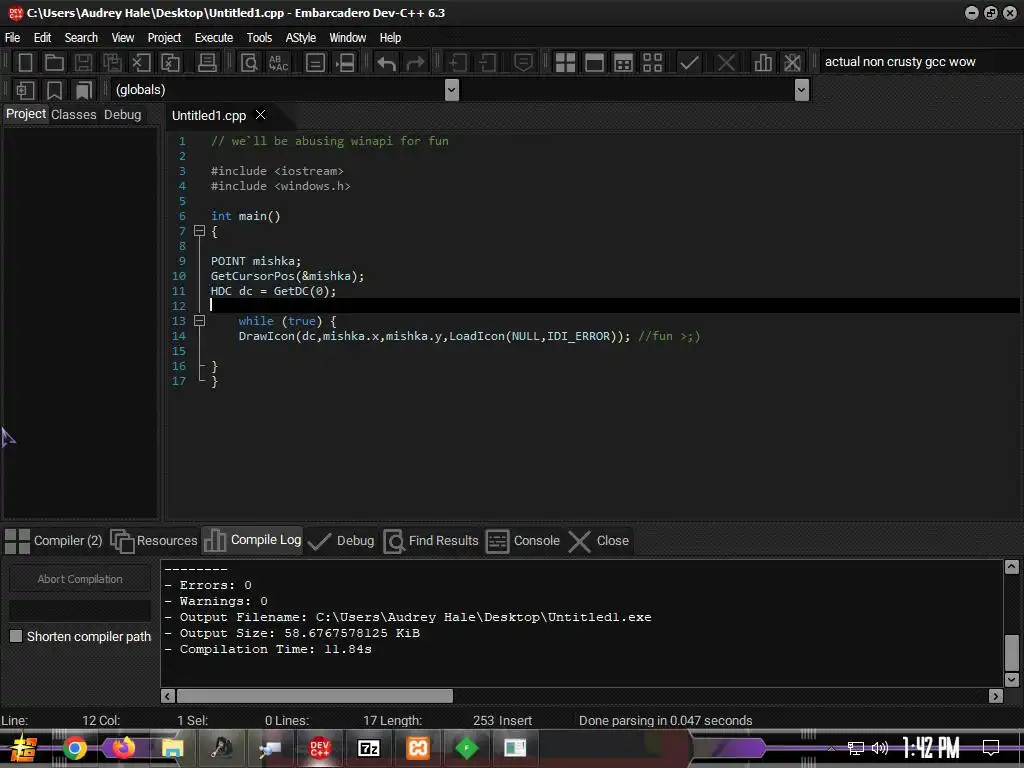Screen dimensions: 1024x768
Task: Click the Output Size line in compile log
Action: 292,633
